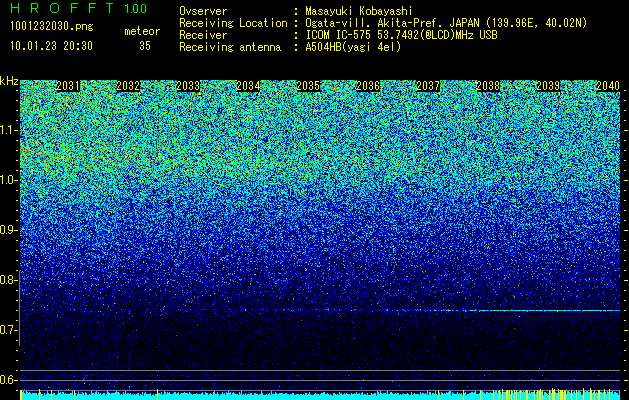Click the 2033 time marker
The image size is (629, 400).
point(188,86)
